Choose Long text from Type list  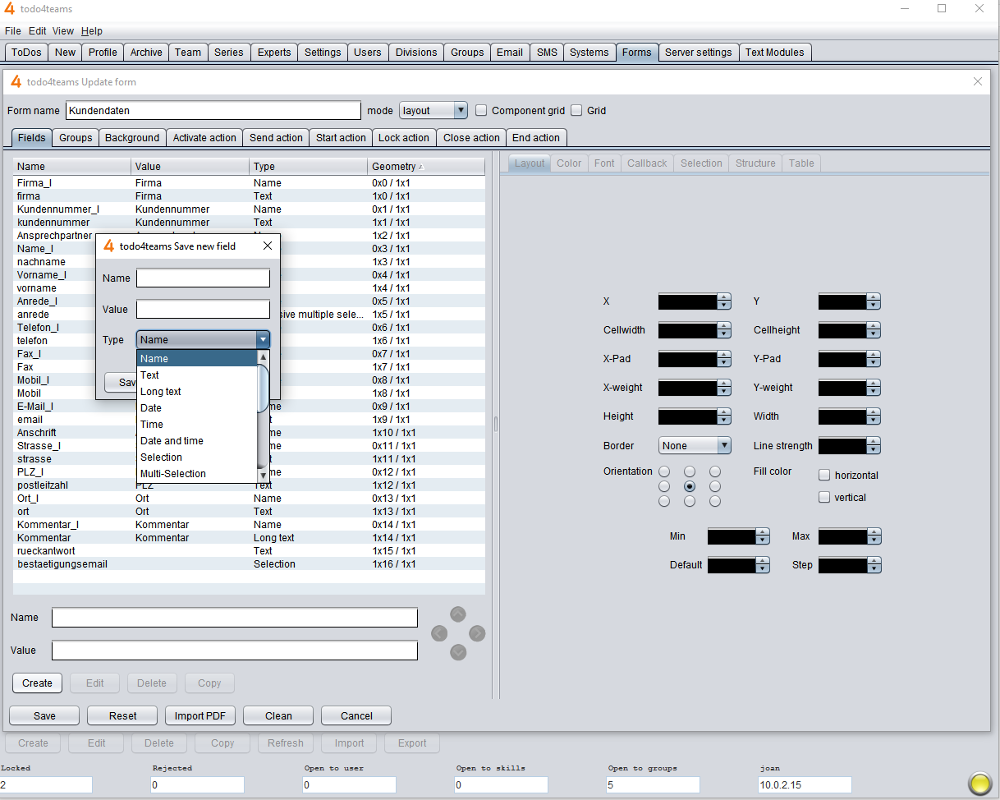pos(161,392)
